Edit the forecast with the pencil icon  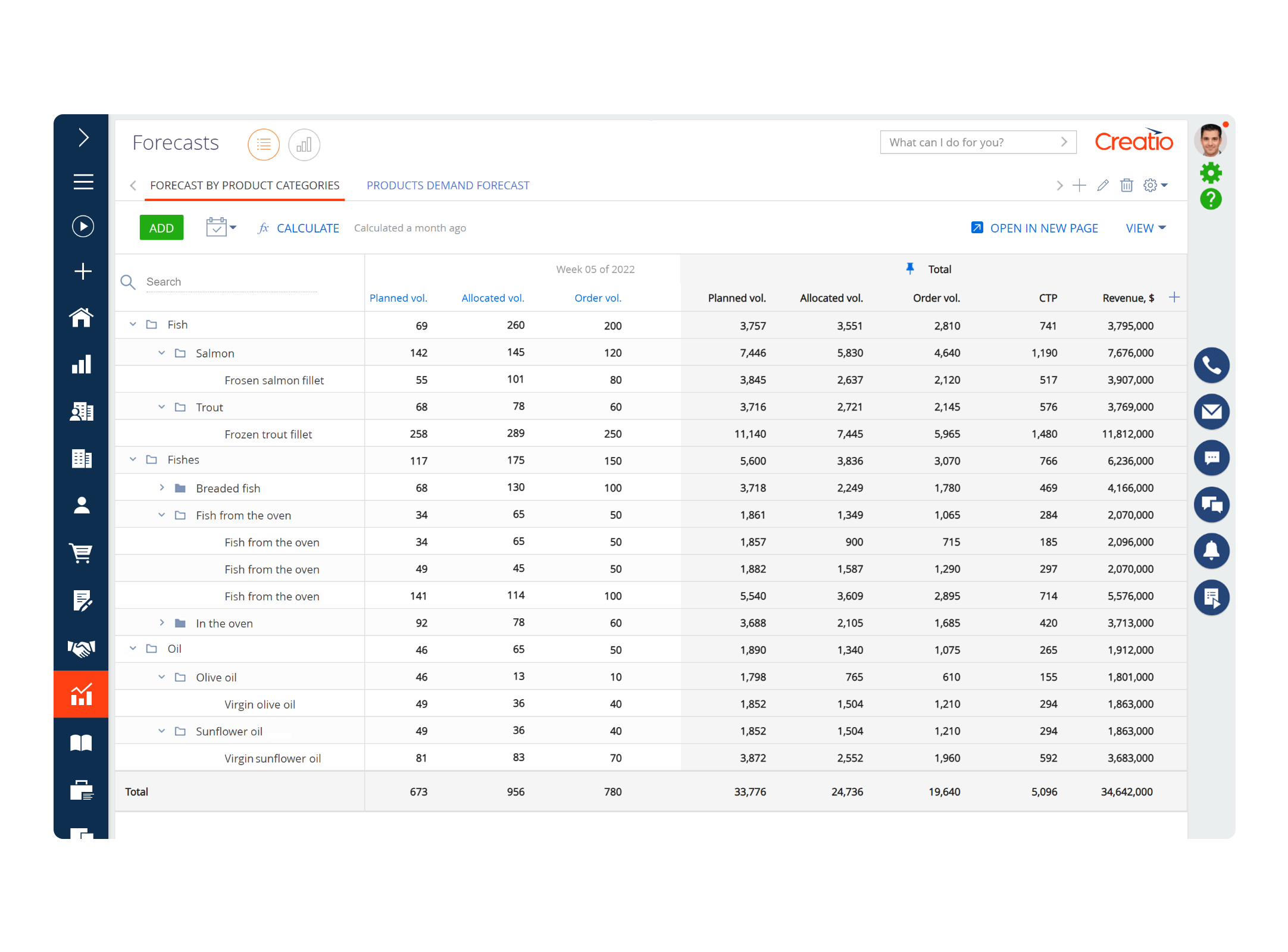click(1103, 185)
